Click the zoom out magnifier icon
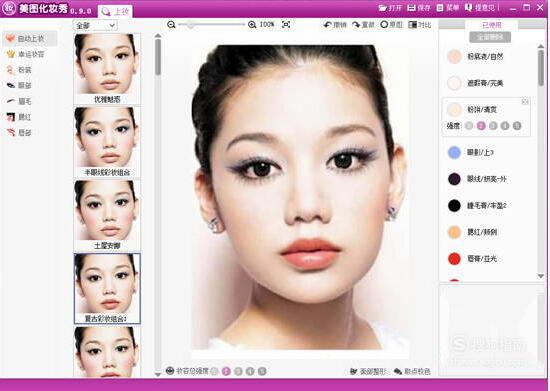The image size is (550, 391). (171, 25)
